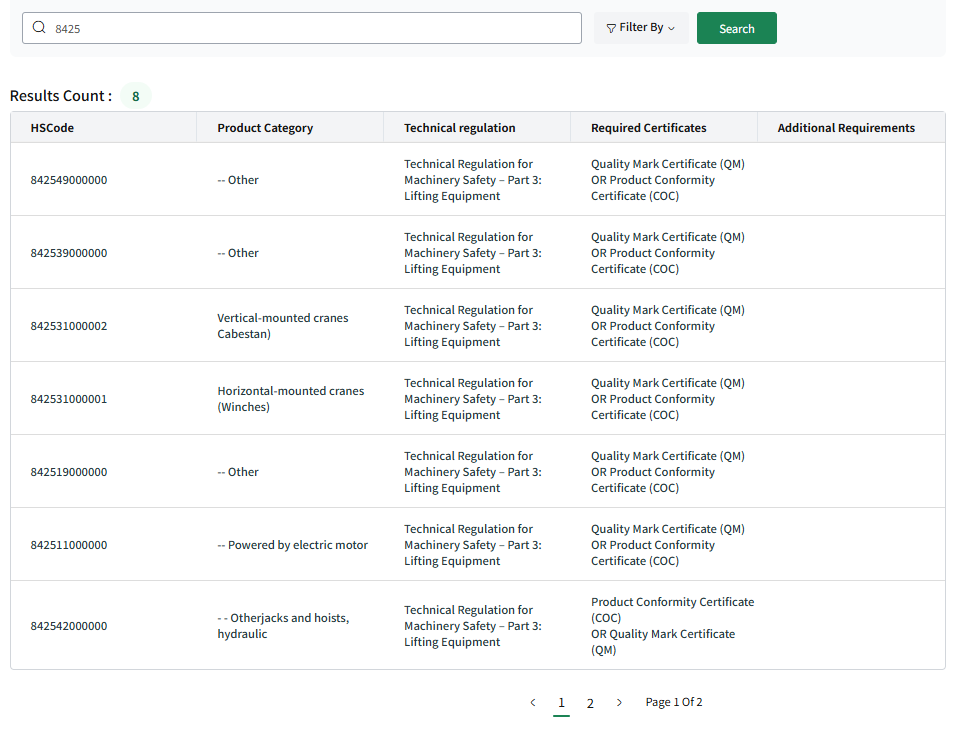Go to next page arrow

(x=619, y=702)
